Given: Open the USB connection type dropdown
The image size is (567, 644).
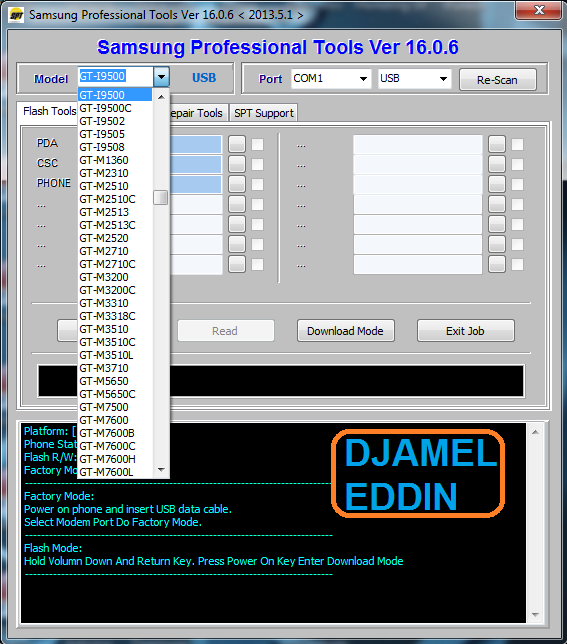Looking at the screenshot, I should pyautogui.click(x=414, y=78).
